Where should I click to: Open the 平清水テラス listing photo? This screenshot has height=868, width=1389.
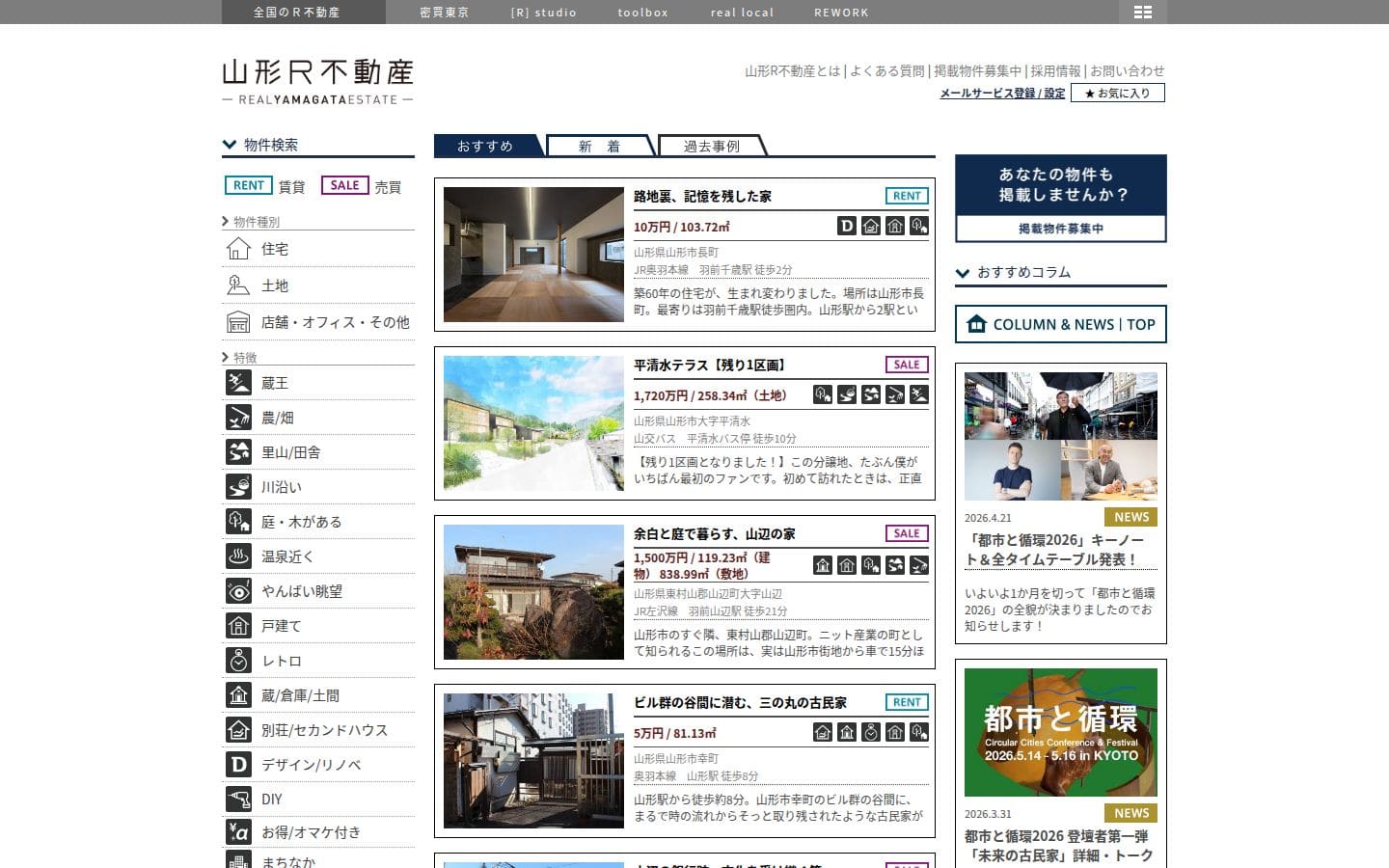533,423
